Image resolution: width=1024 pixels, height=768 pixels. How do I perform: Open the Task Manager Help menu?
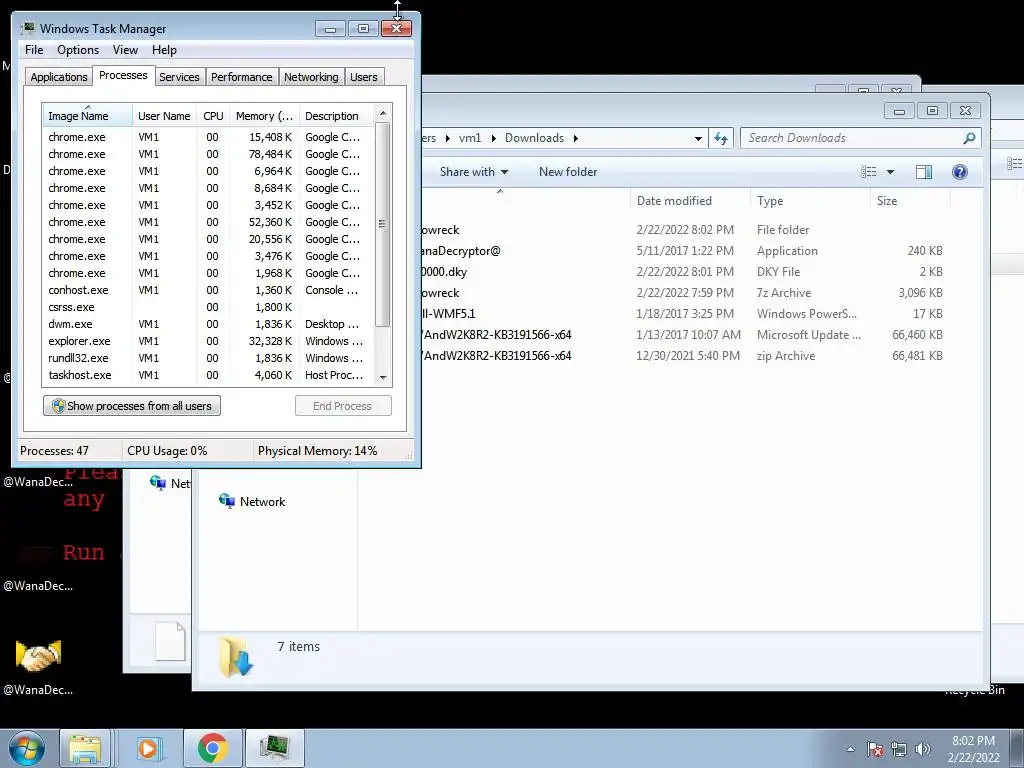pos(164,50)
